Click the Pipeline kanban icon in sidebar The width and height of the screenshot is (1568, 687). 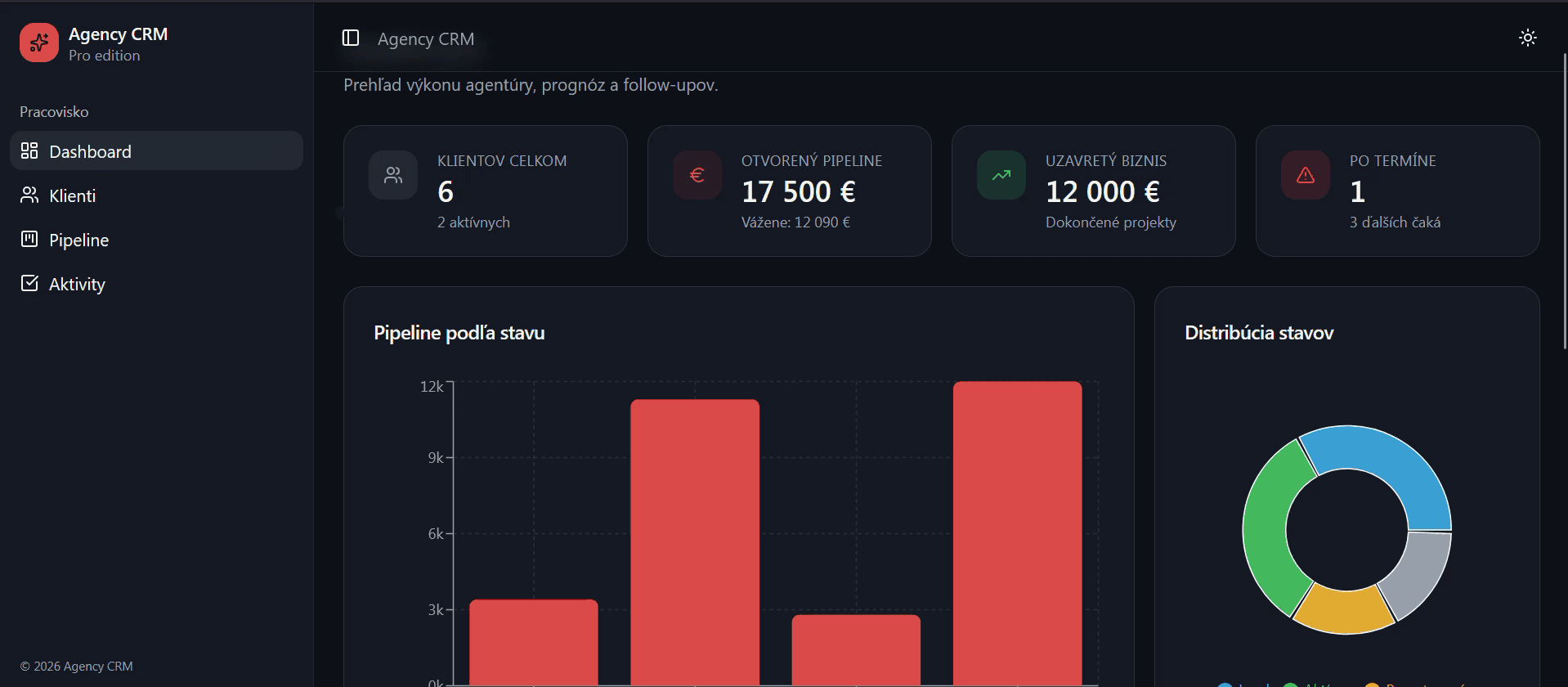(29, 239)
